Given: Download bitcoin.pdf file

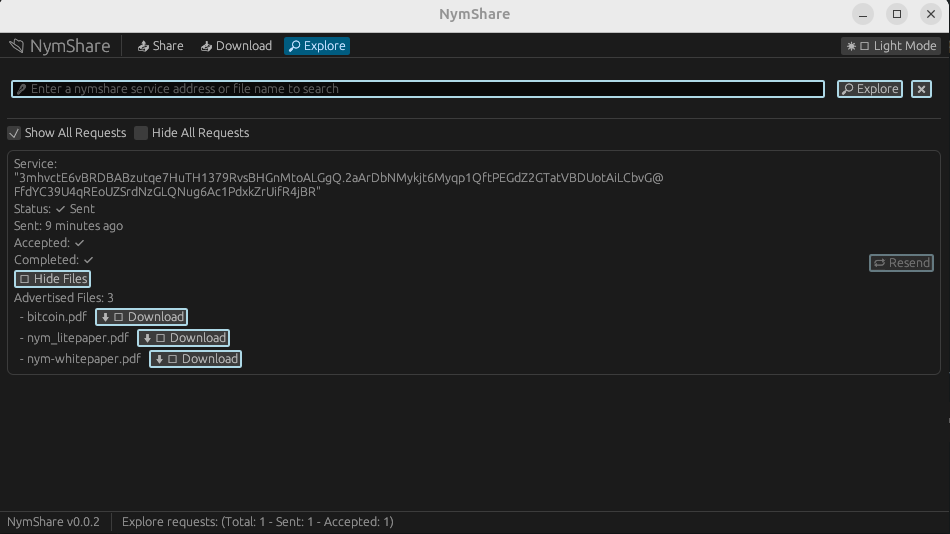Looking at the screenshot, I should pos(142,317).
